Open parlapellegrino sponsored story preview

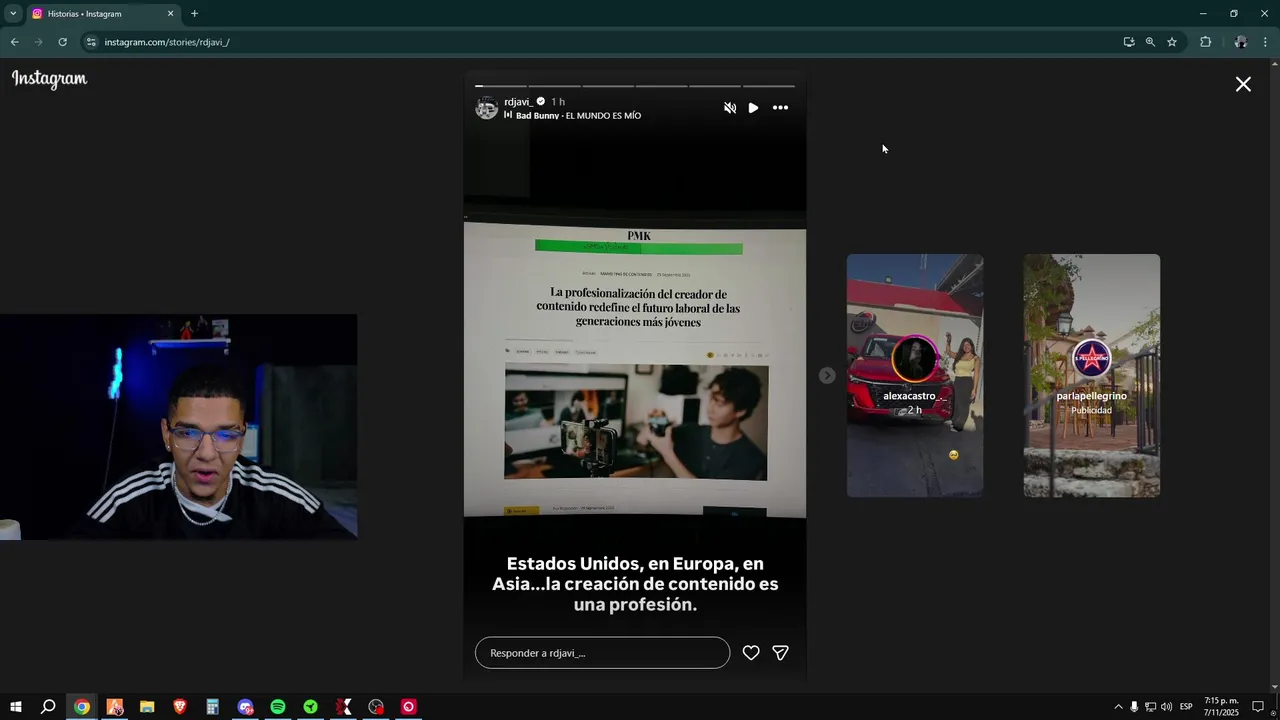coord(1091,375)
